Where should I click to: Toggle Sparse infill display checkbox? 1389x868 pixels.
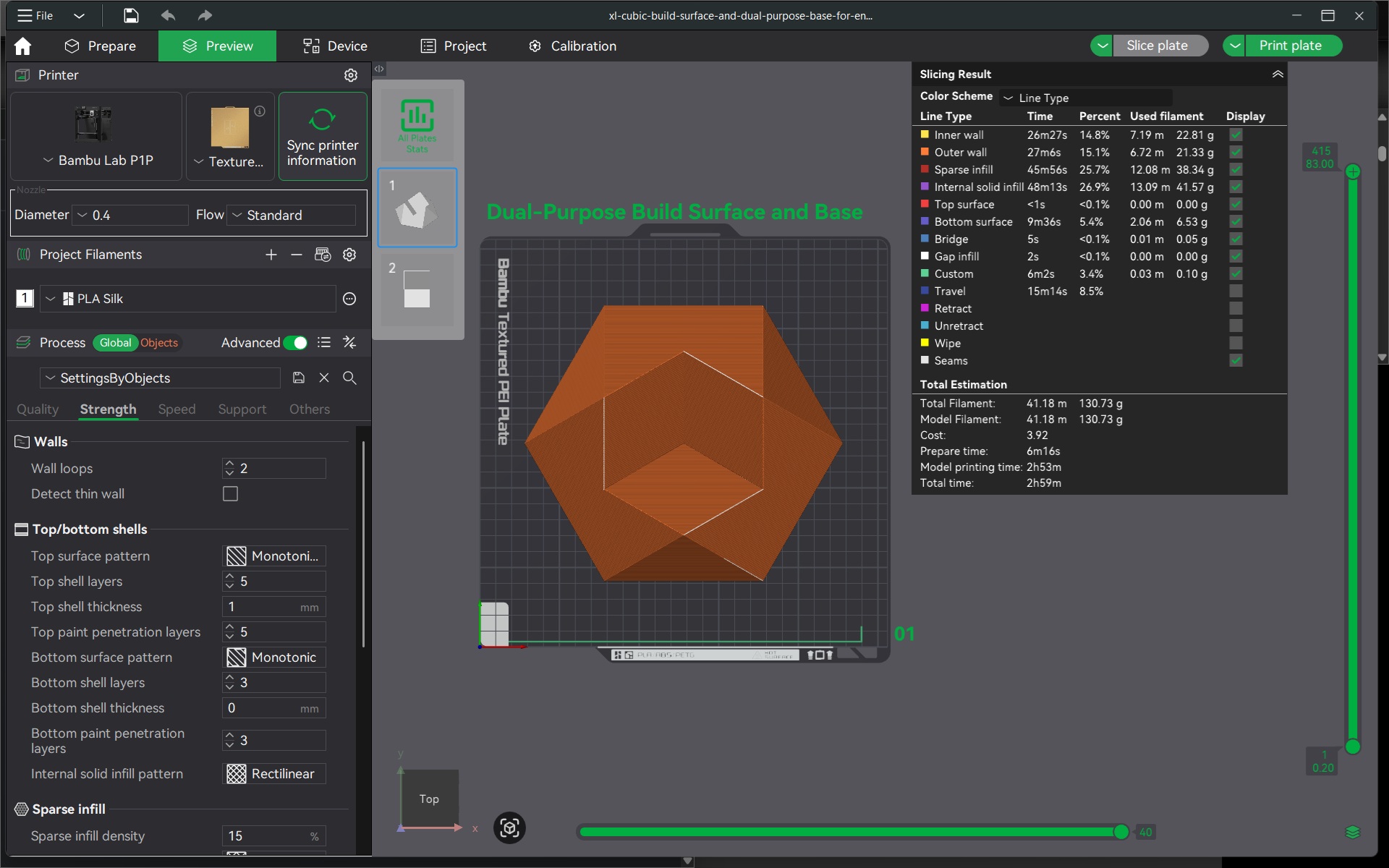[1236, 170]
